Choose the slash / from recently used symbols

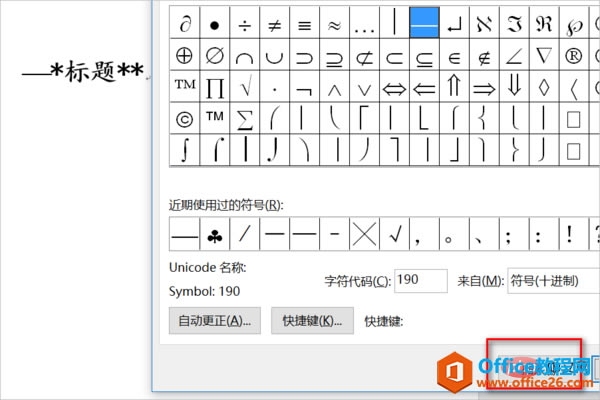244,234
